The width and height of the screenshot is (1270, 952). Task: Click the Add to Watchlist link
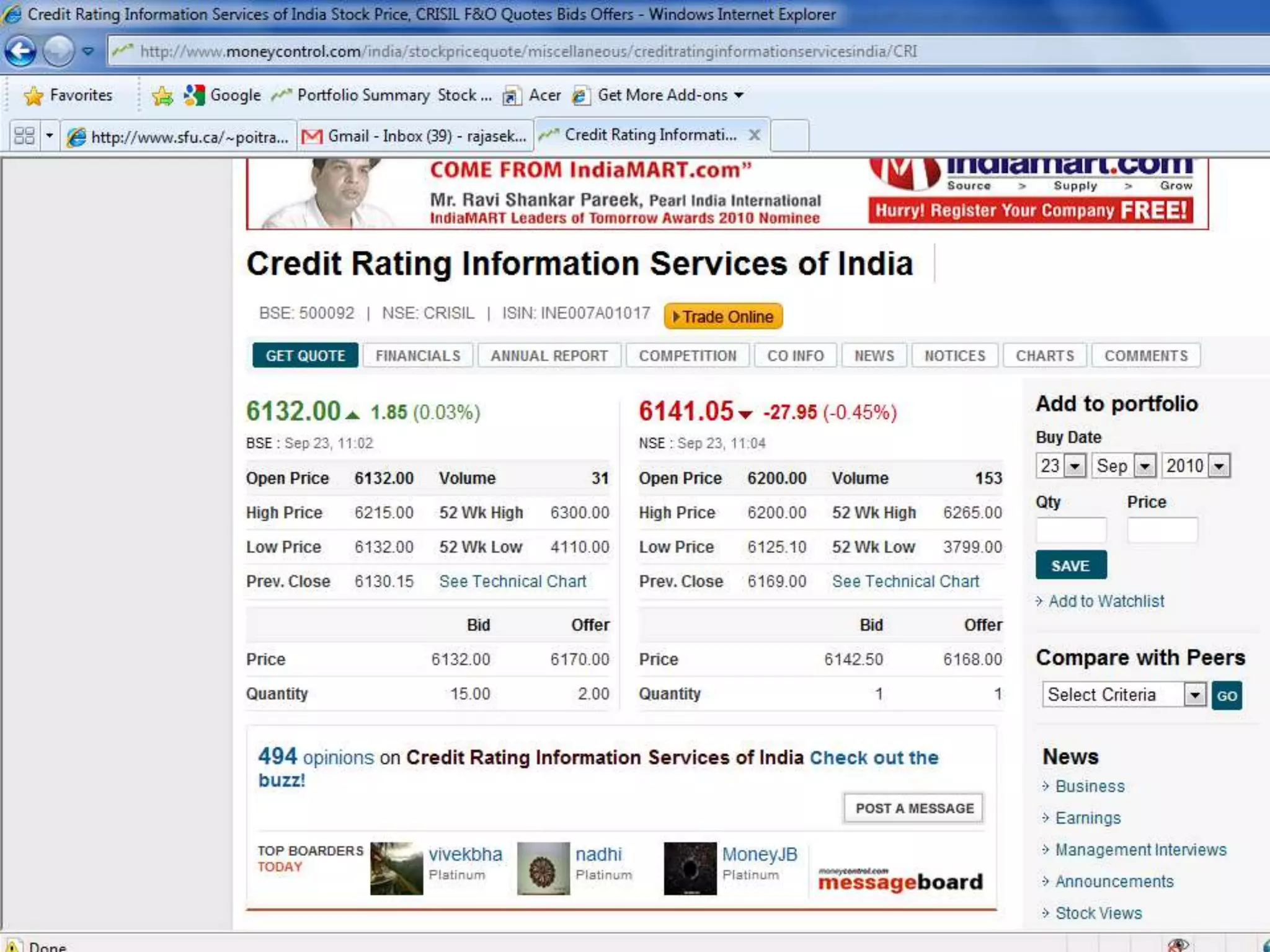[x=1106, y=601]
